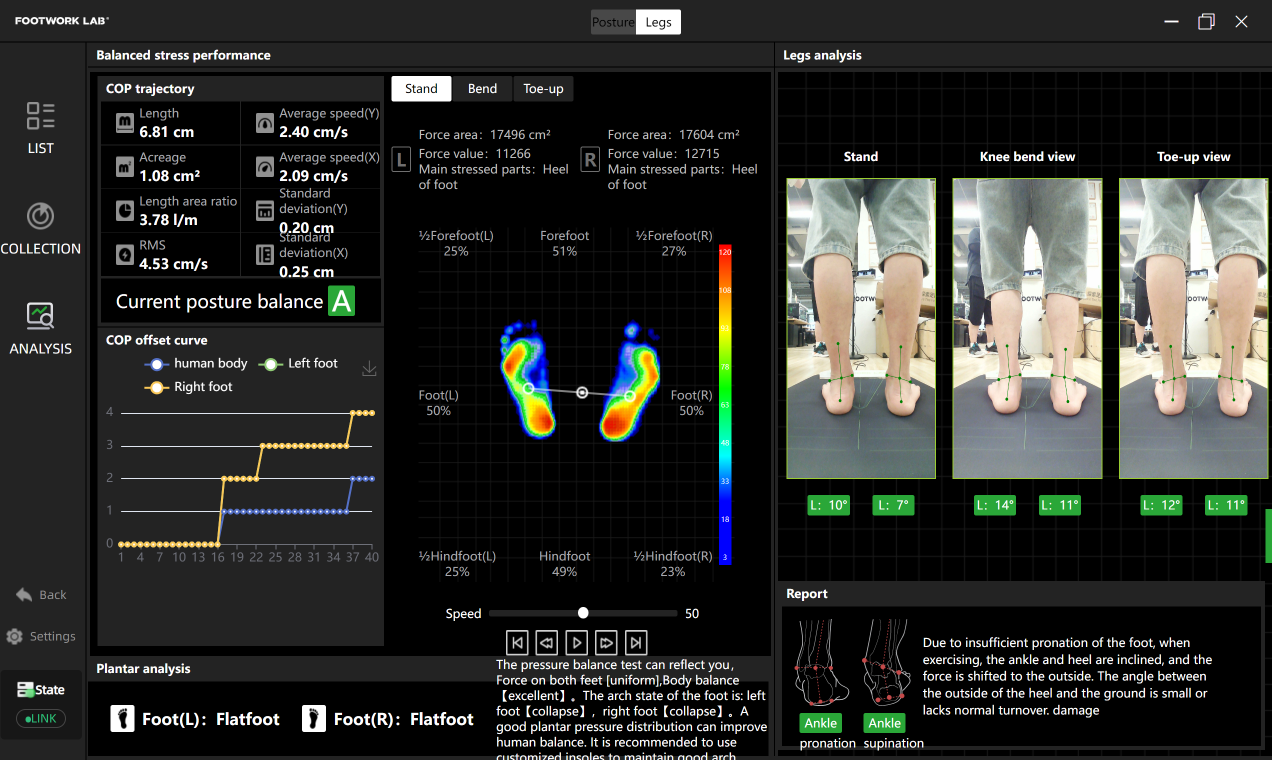Screen dimensions: 1272x760
Task: Toggle human body series in legend
Action: tap(197, 364)
